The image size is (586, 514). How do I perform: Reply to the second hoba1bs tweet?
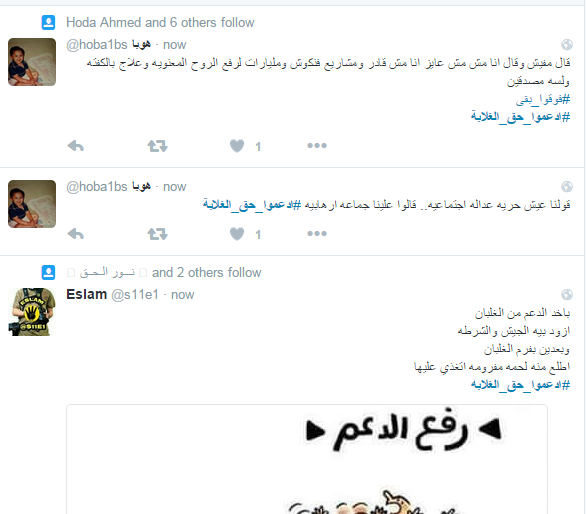(75, 234)
